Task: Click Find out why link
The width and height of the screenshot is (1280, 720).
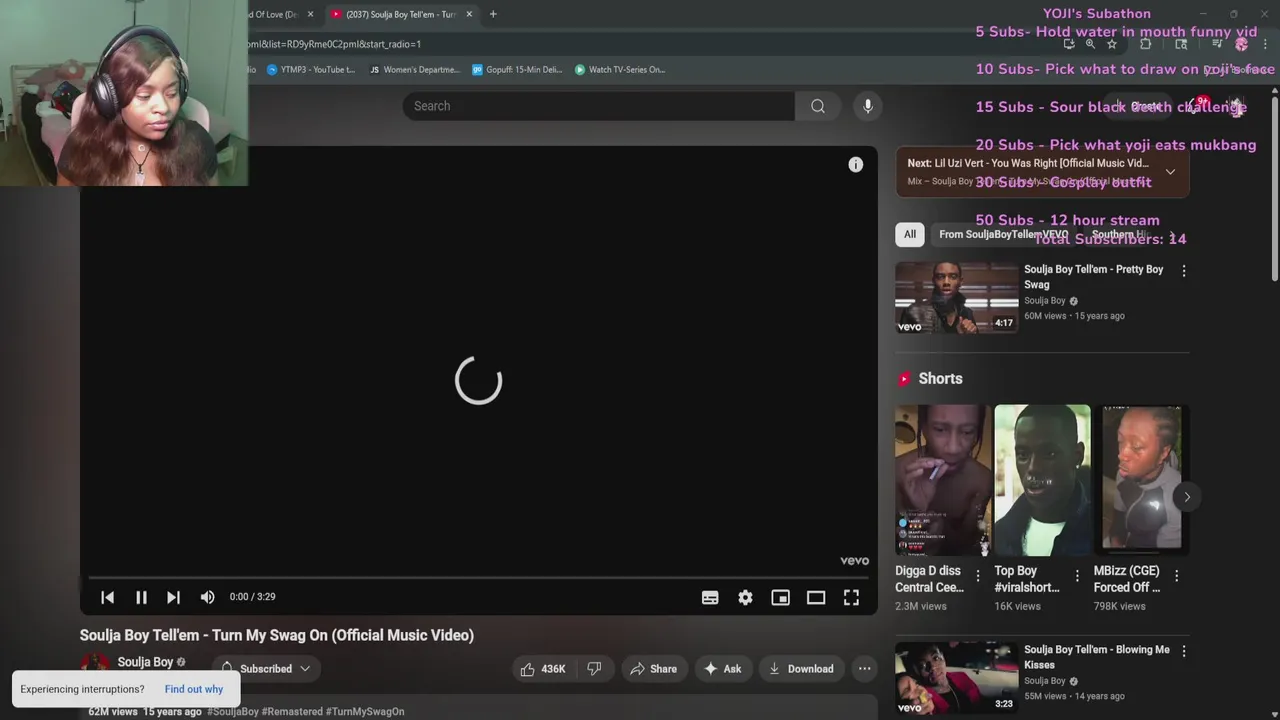Action: [194, 689]
